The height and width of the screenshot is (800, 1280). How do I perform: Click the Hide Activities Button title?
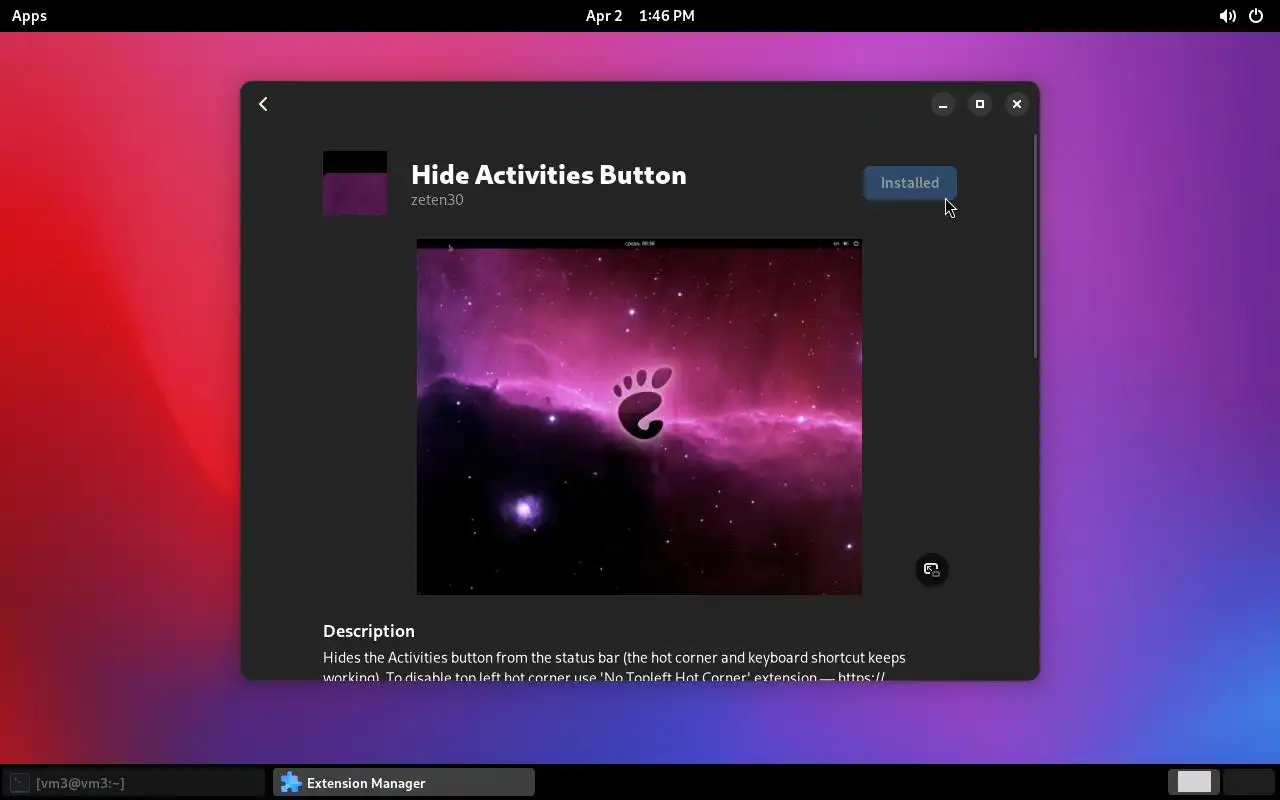tap(549, 174)
